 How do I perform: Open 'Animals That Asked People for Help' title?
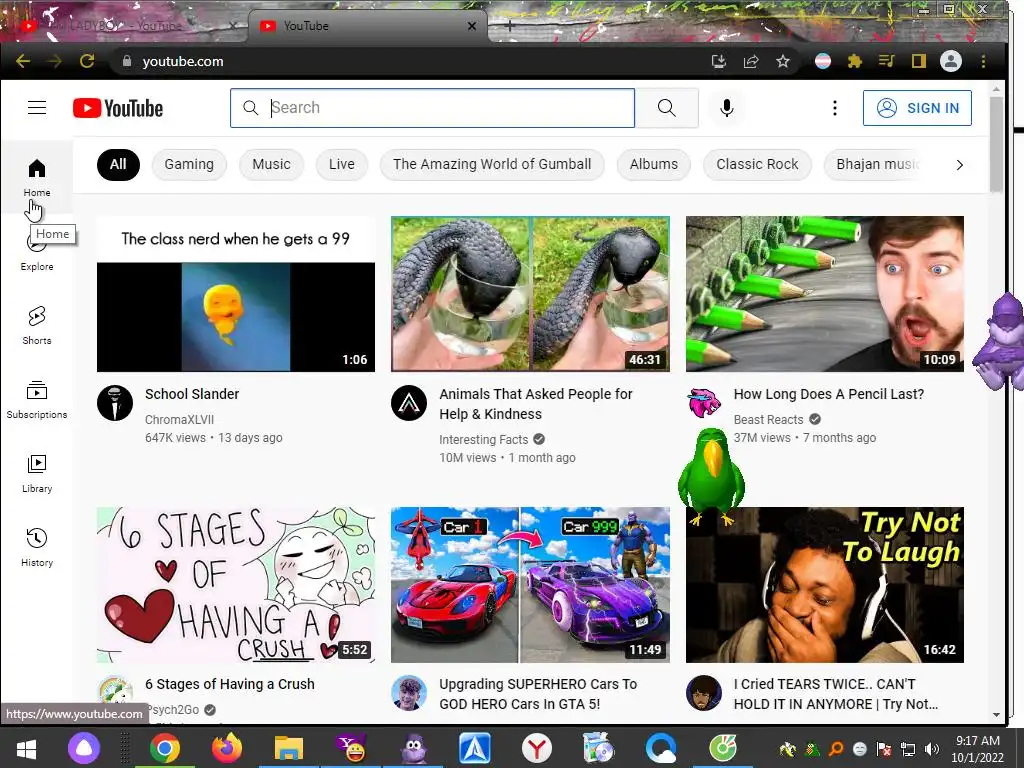click(536, 404)
